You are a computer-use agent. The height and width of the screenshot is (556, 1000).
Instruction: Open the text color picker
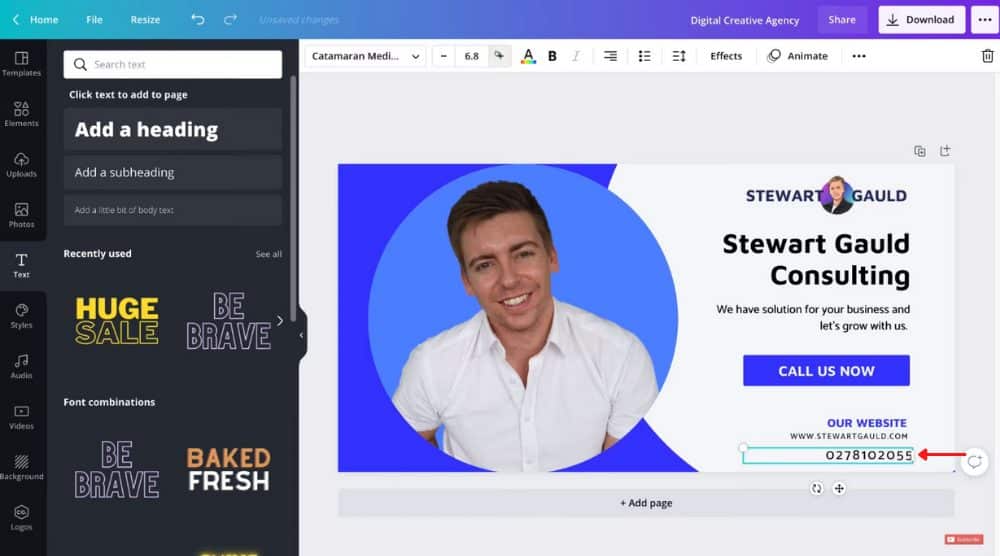point(528,56)
